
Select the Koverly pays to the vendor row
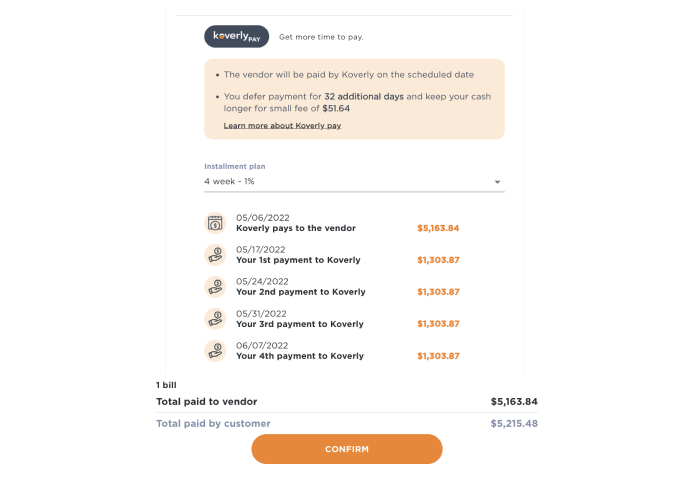[x=295, y=228]
